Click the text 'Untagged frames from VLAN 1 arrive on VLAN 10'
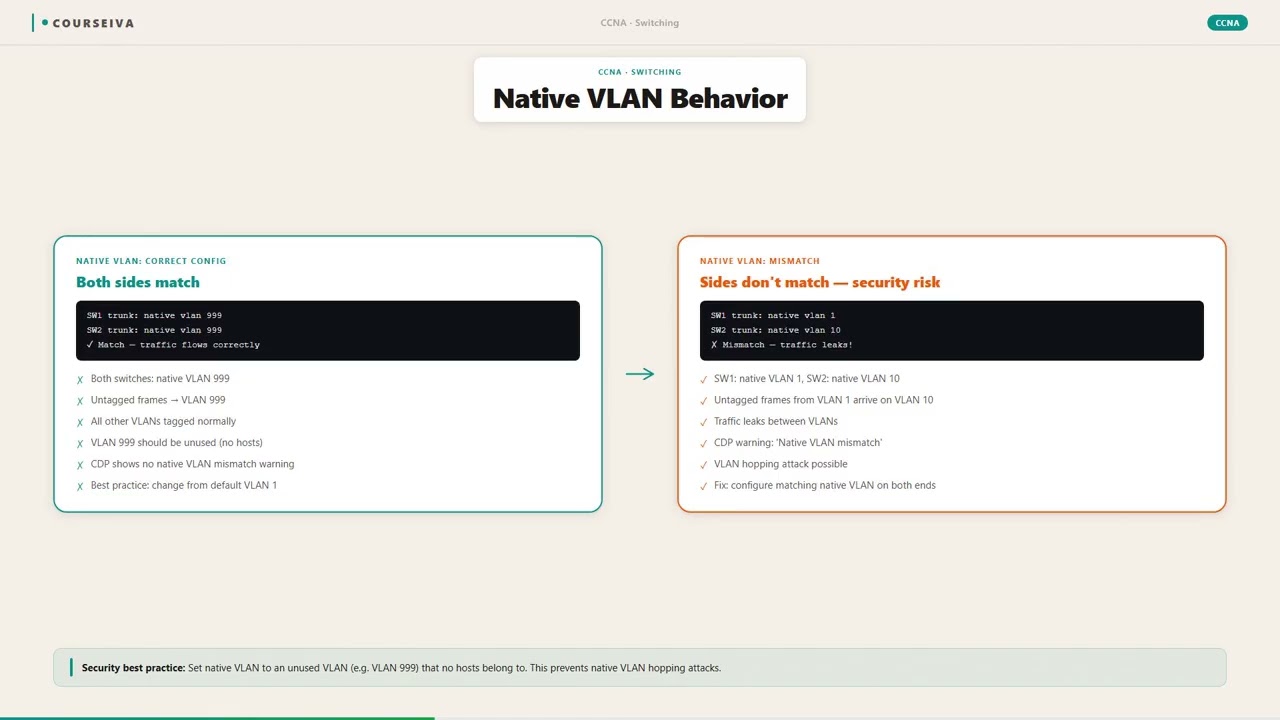This screenshot has height=720, width=1280. click(824, 400)
